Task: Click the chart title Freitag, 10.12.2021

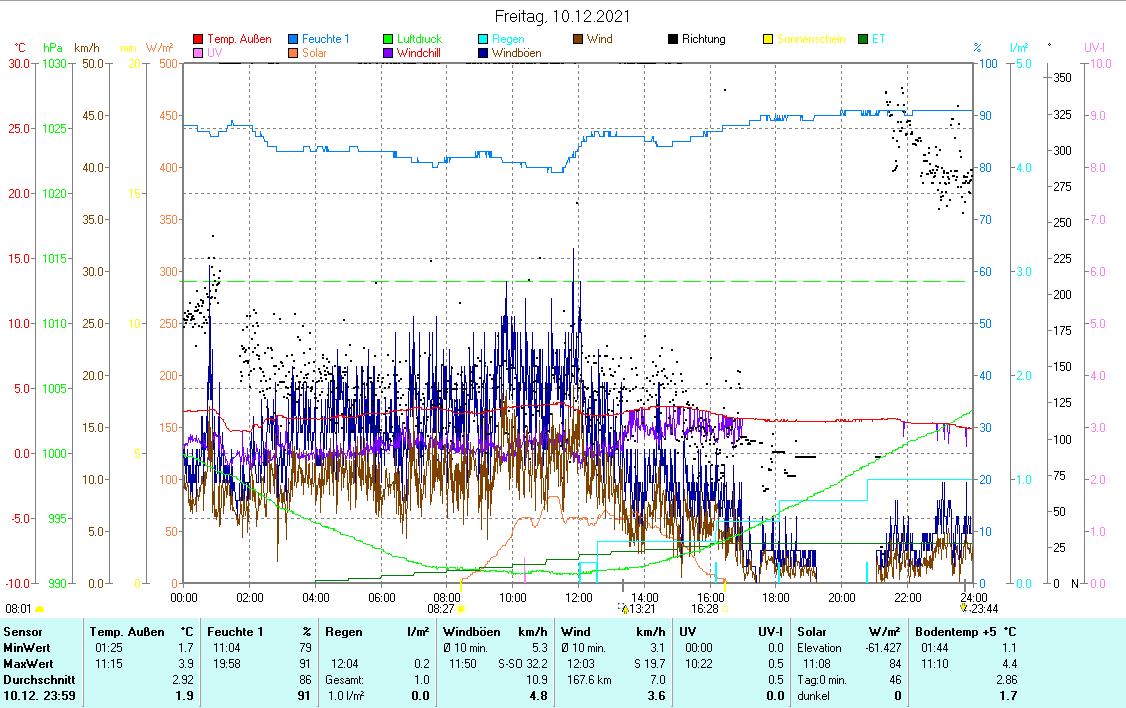Action: 562,17
